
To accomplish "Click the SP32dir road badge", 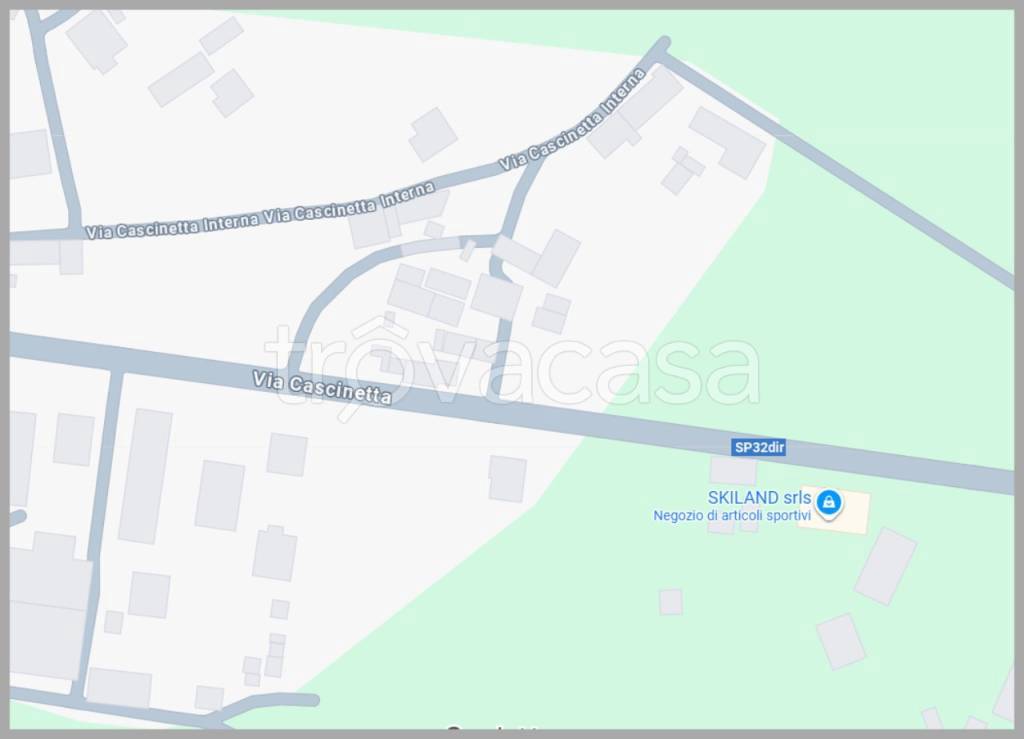I will pos(758,447).
